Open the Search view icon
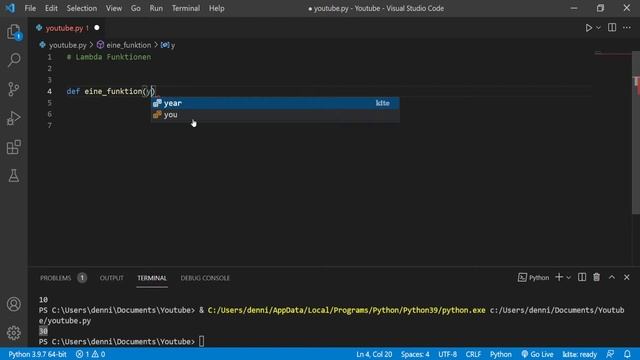 point(13,60)
